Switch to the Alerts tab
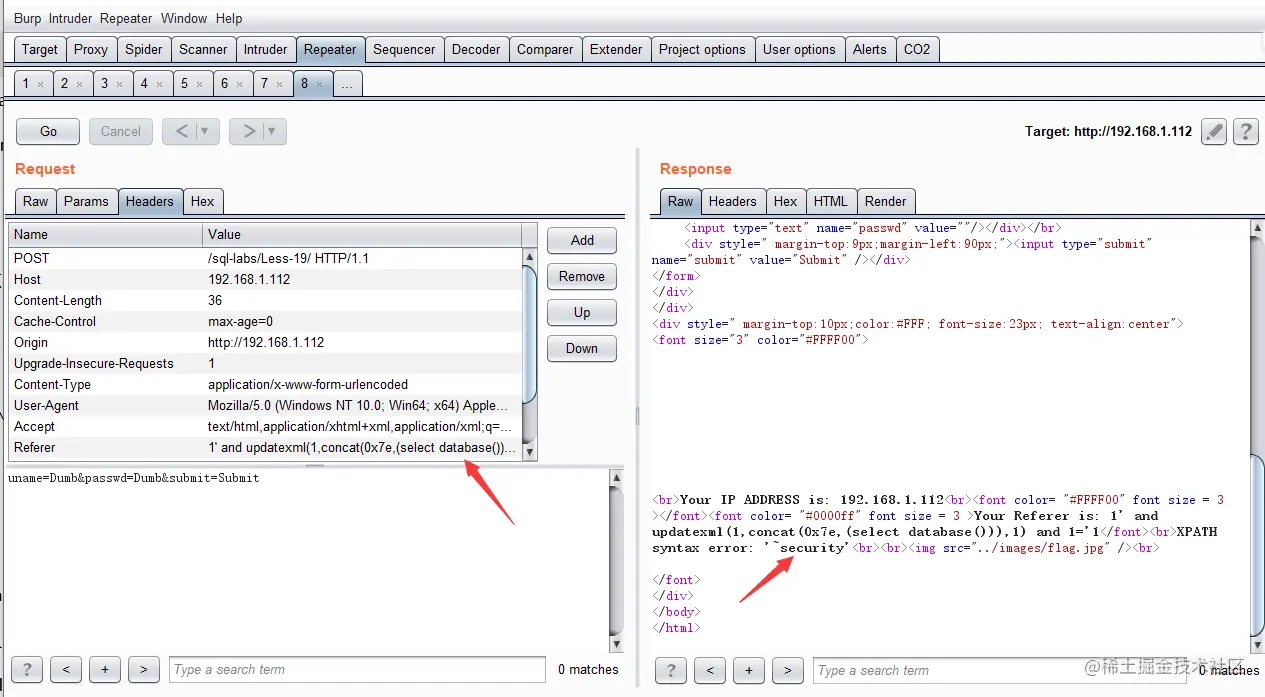The width and height of the screenshot is (1265, 697). (x=869, y=49)
